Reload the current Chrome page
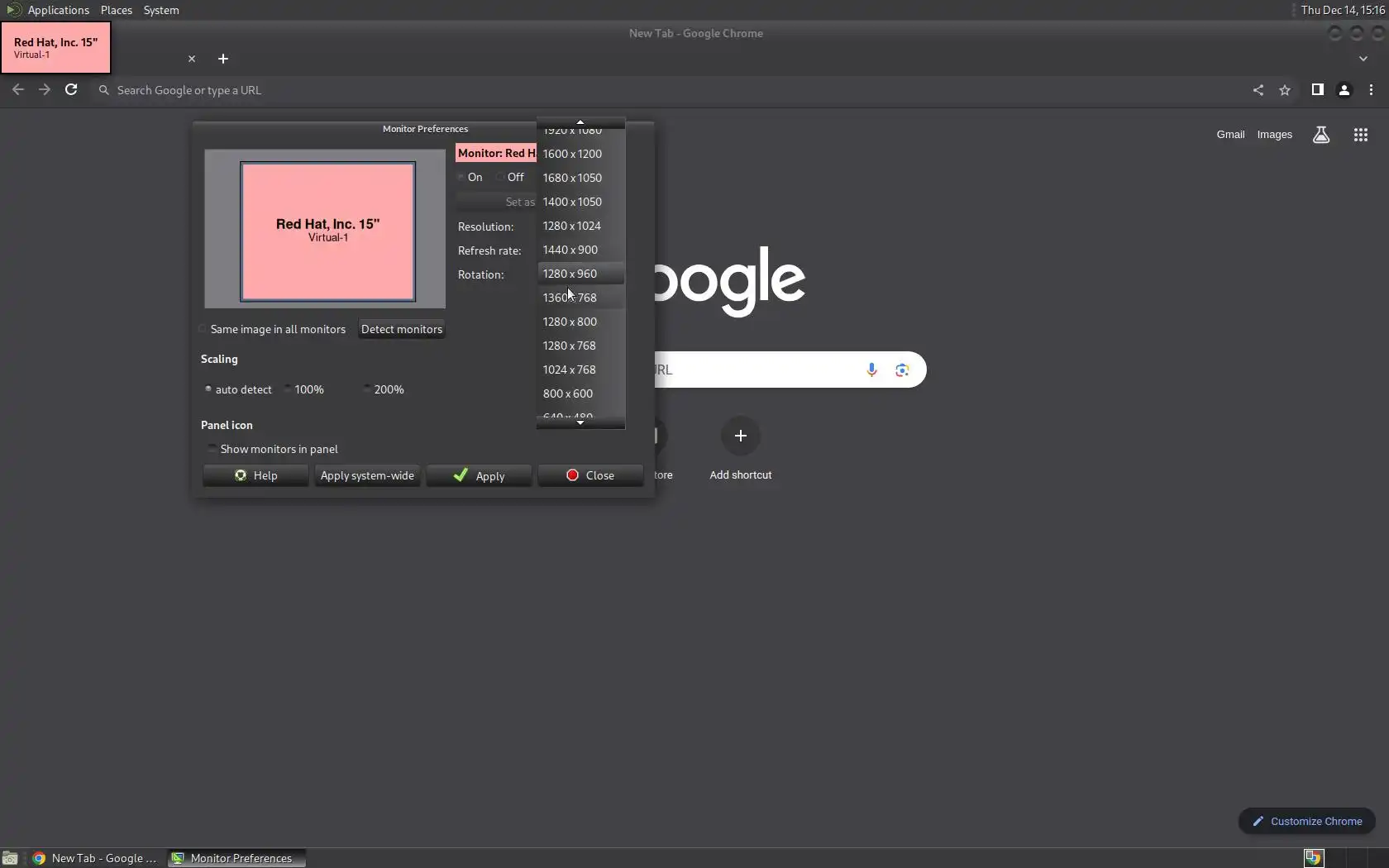Image resolution: width=1389 pixels, height=868 pixels. pos(71,90)
